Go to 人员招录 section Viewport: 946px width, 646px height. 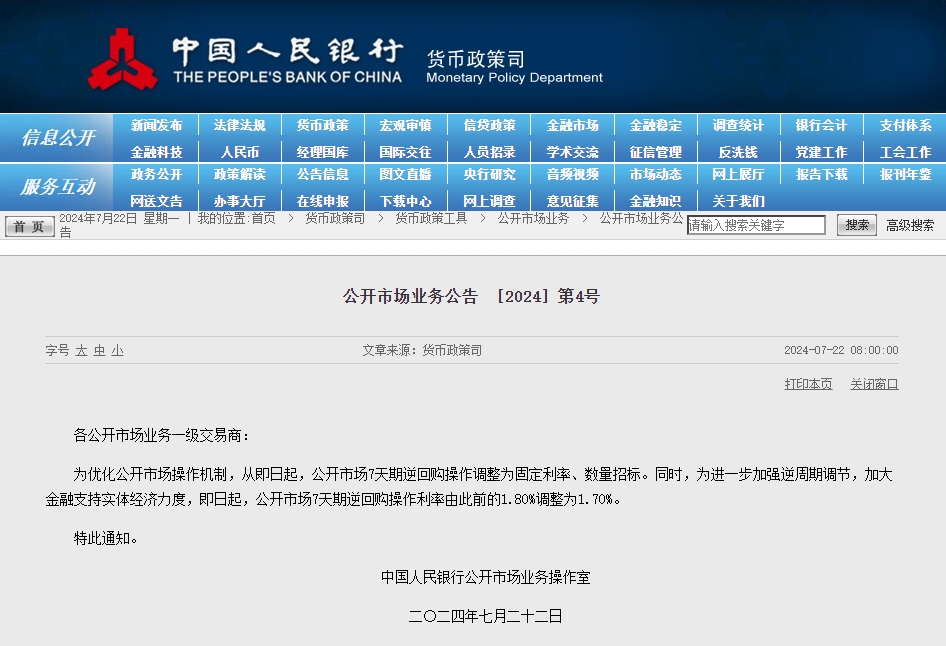click(489, 152)
